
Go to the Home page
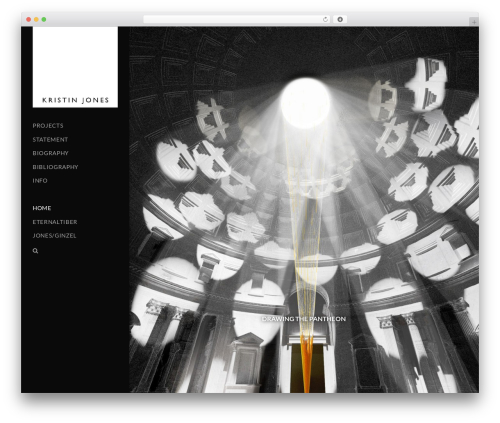tap(42, 208)
